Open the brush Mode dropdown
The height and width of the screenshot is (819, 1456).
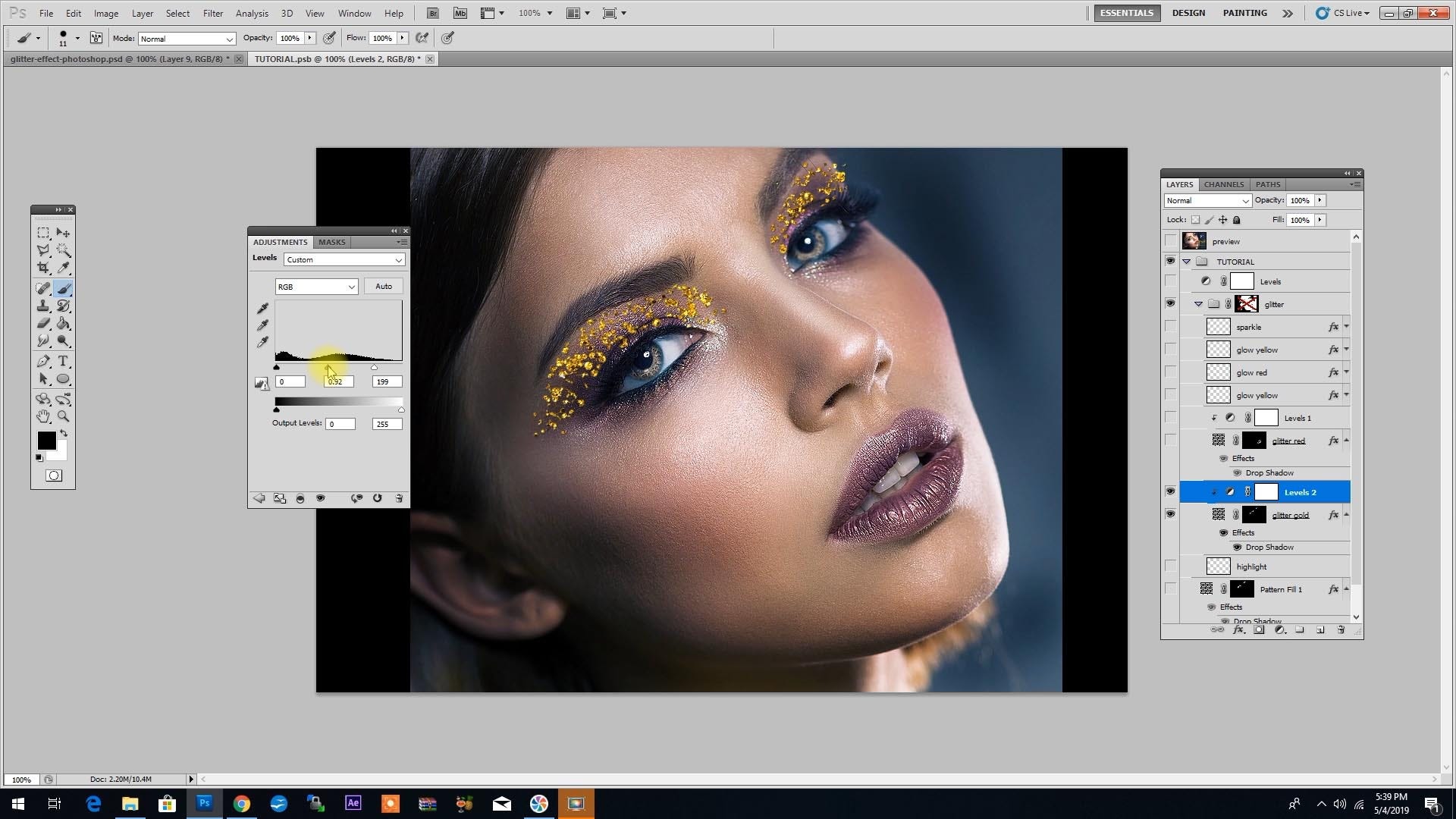coord(187,39)
